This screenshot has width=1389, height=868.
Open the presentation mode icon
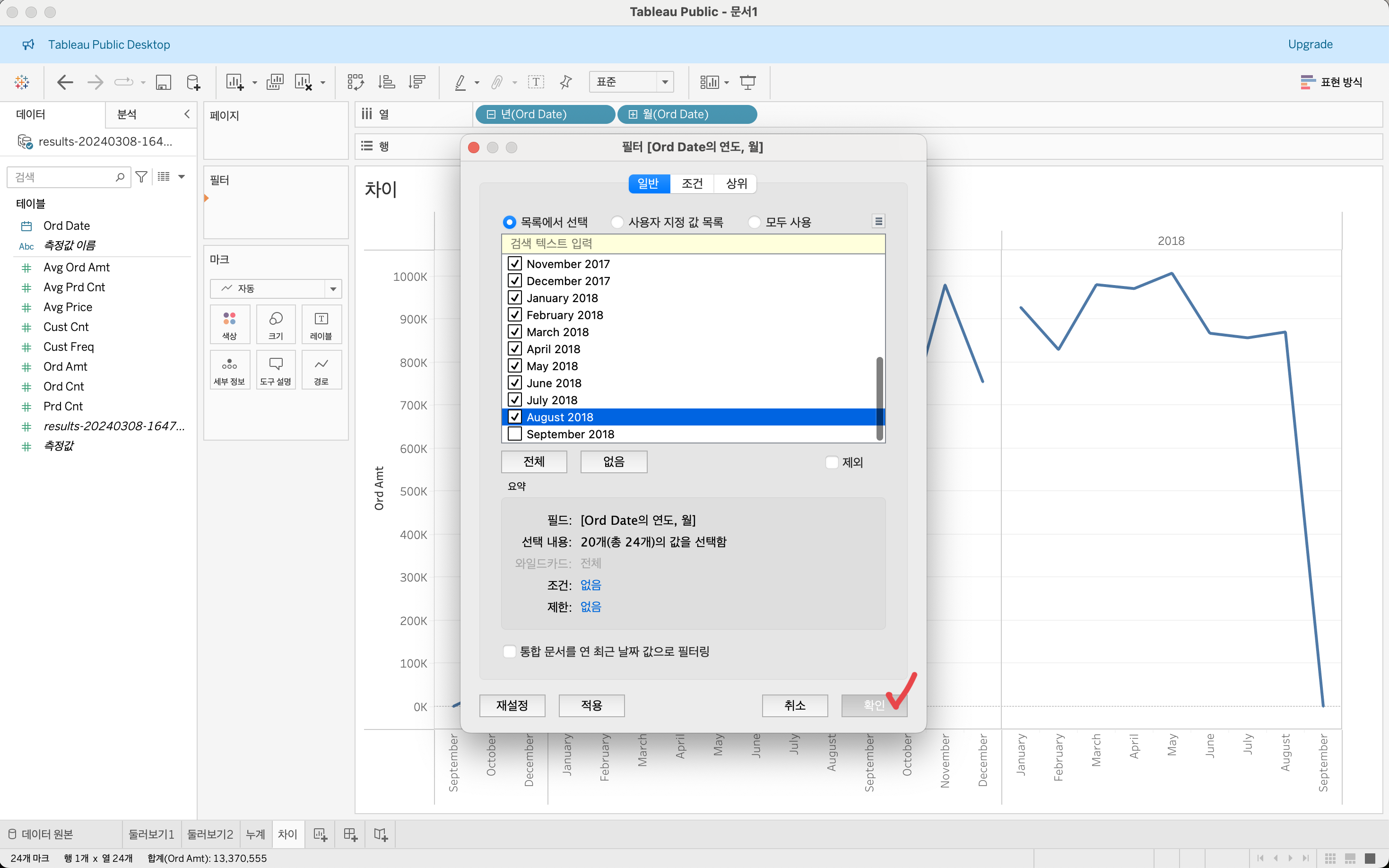pos(747,82)
